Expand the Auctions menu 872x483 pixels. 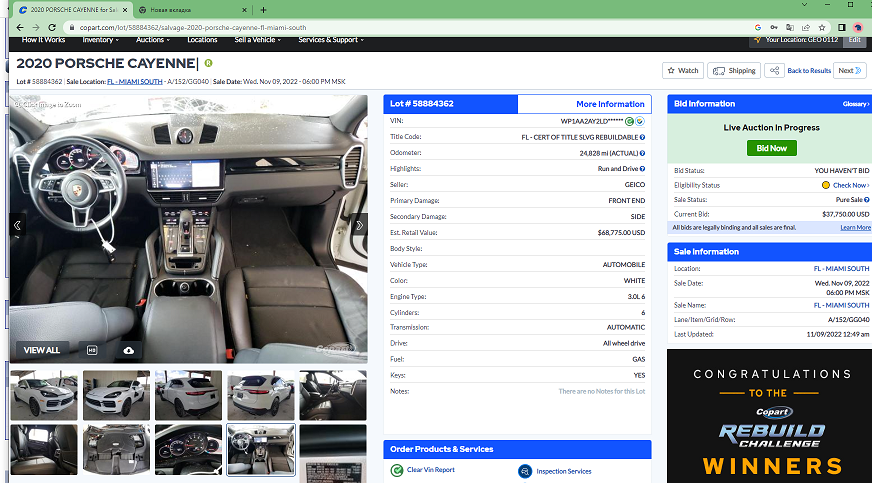153,40
